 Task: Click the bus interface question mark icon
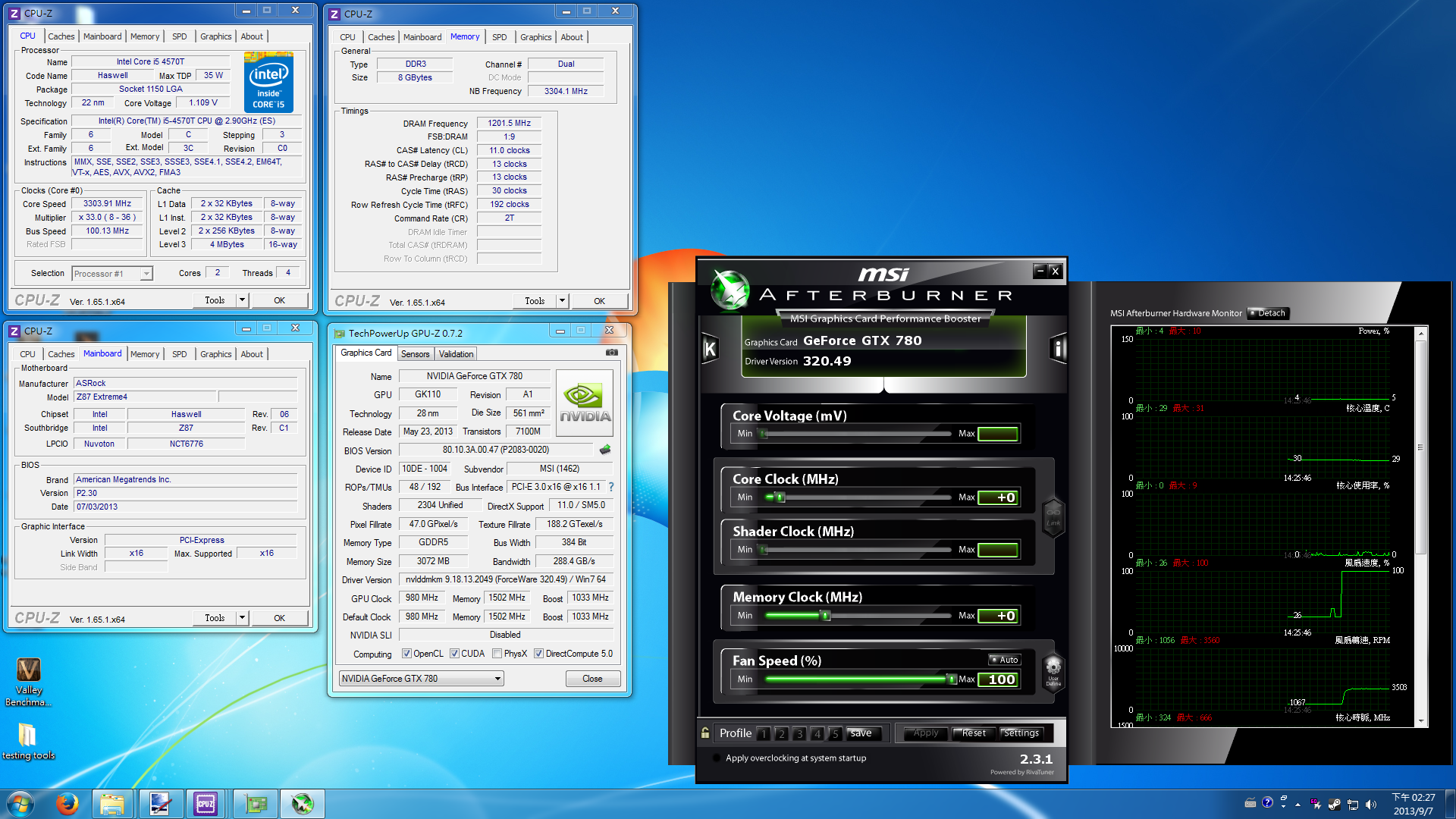(x=611, y=487)
